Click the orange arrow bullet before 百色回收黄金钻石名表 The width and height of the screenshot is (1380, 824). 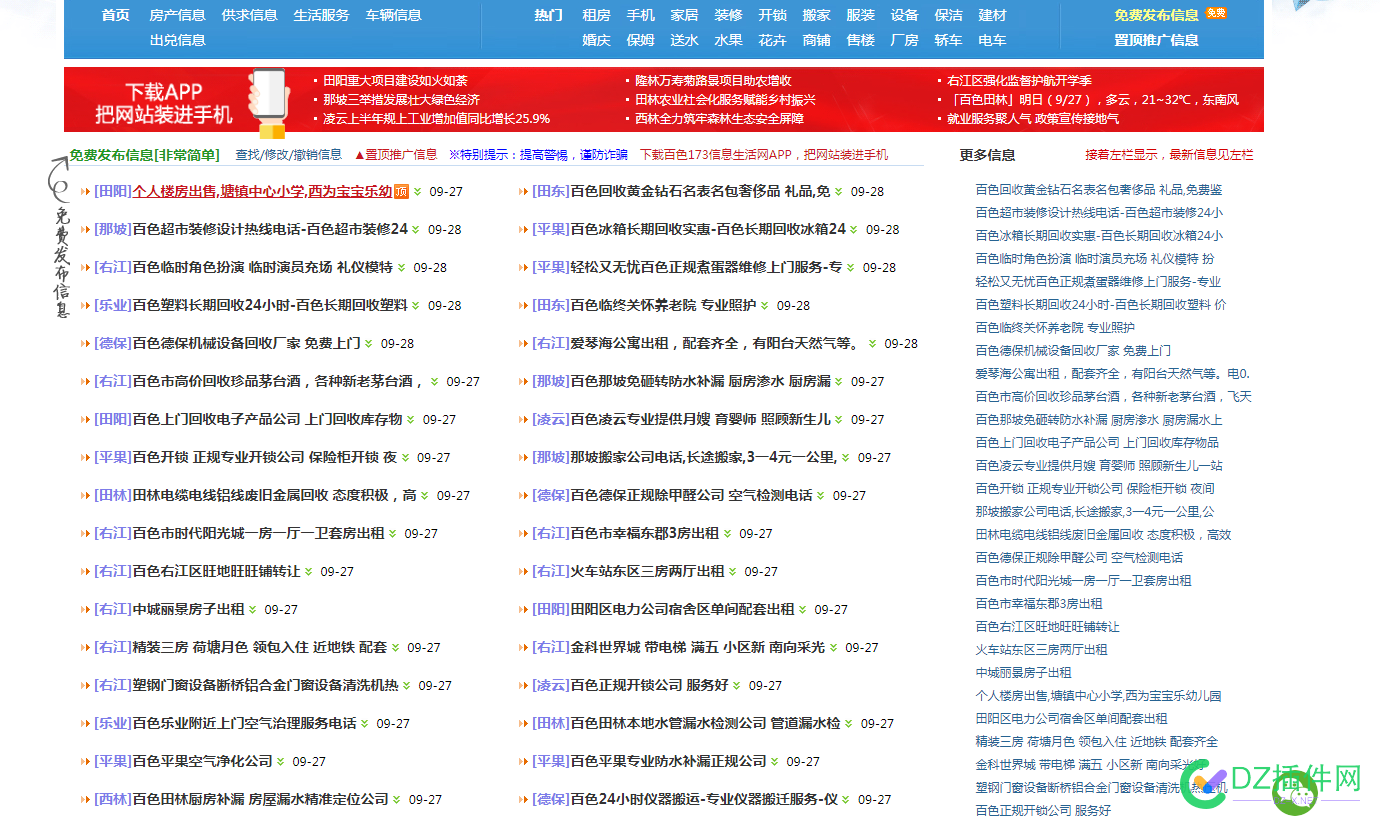(523, 192)
